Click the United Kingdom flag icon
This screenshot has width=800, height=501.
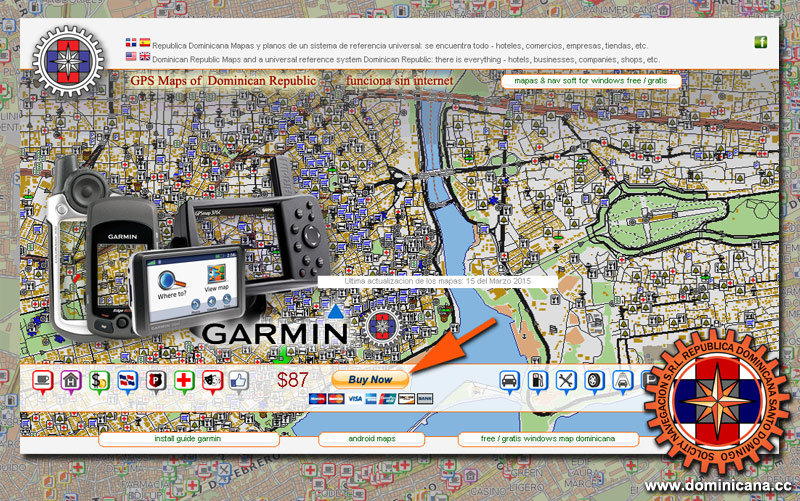(x=145, y=56)
